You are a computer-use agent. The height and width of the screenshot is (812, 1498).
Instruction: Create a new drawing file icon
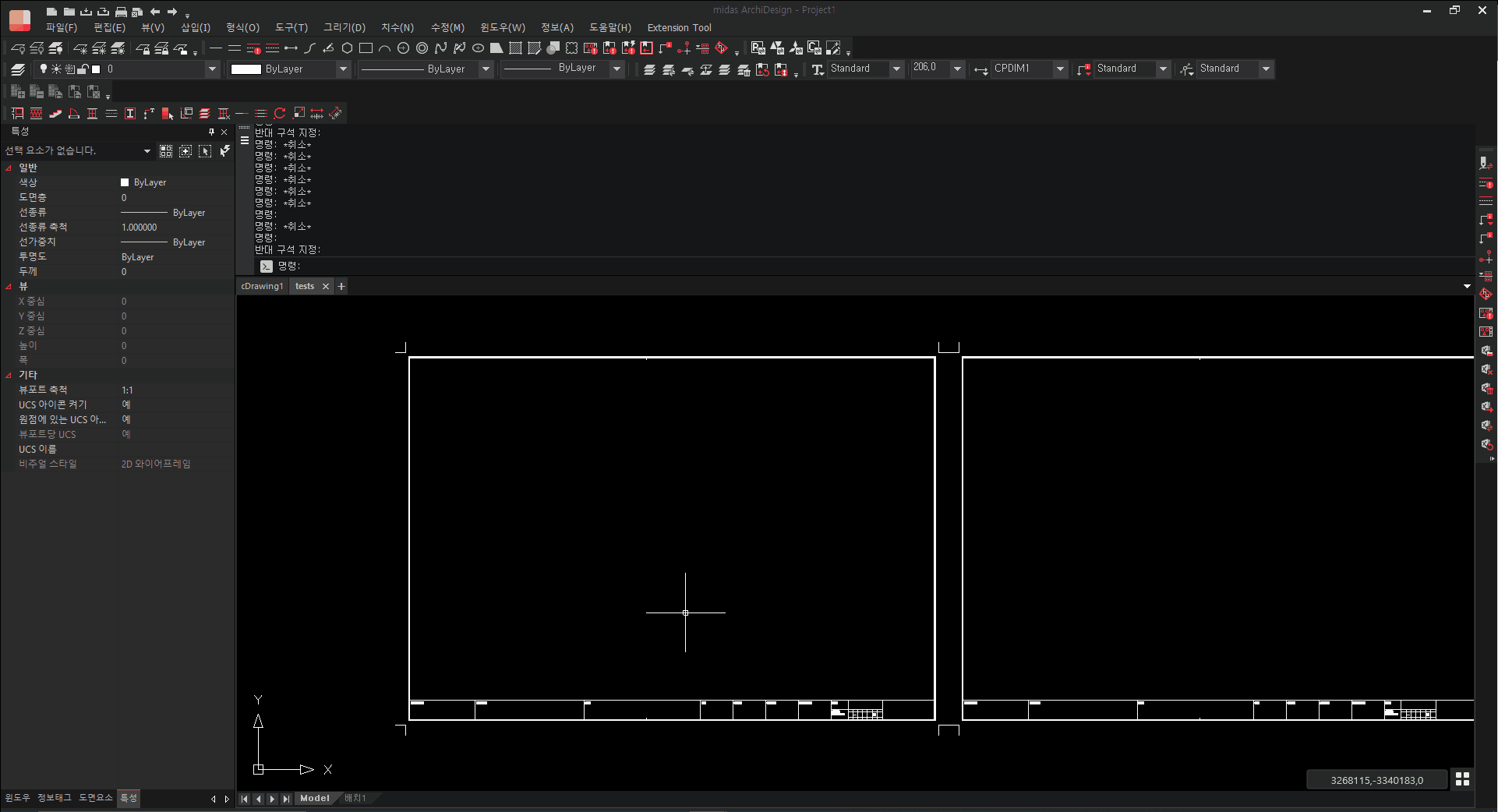[x=51, y=11]
